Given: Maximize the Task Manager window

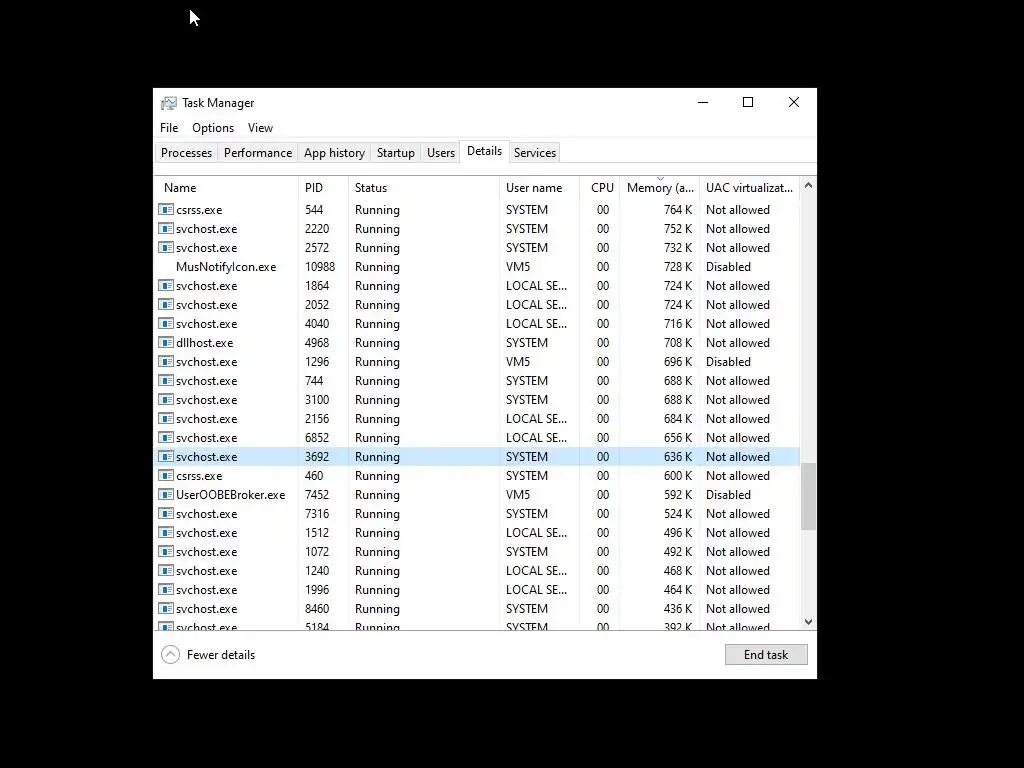Looking at the screenshot, I should [x=748, y=102].
